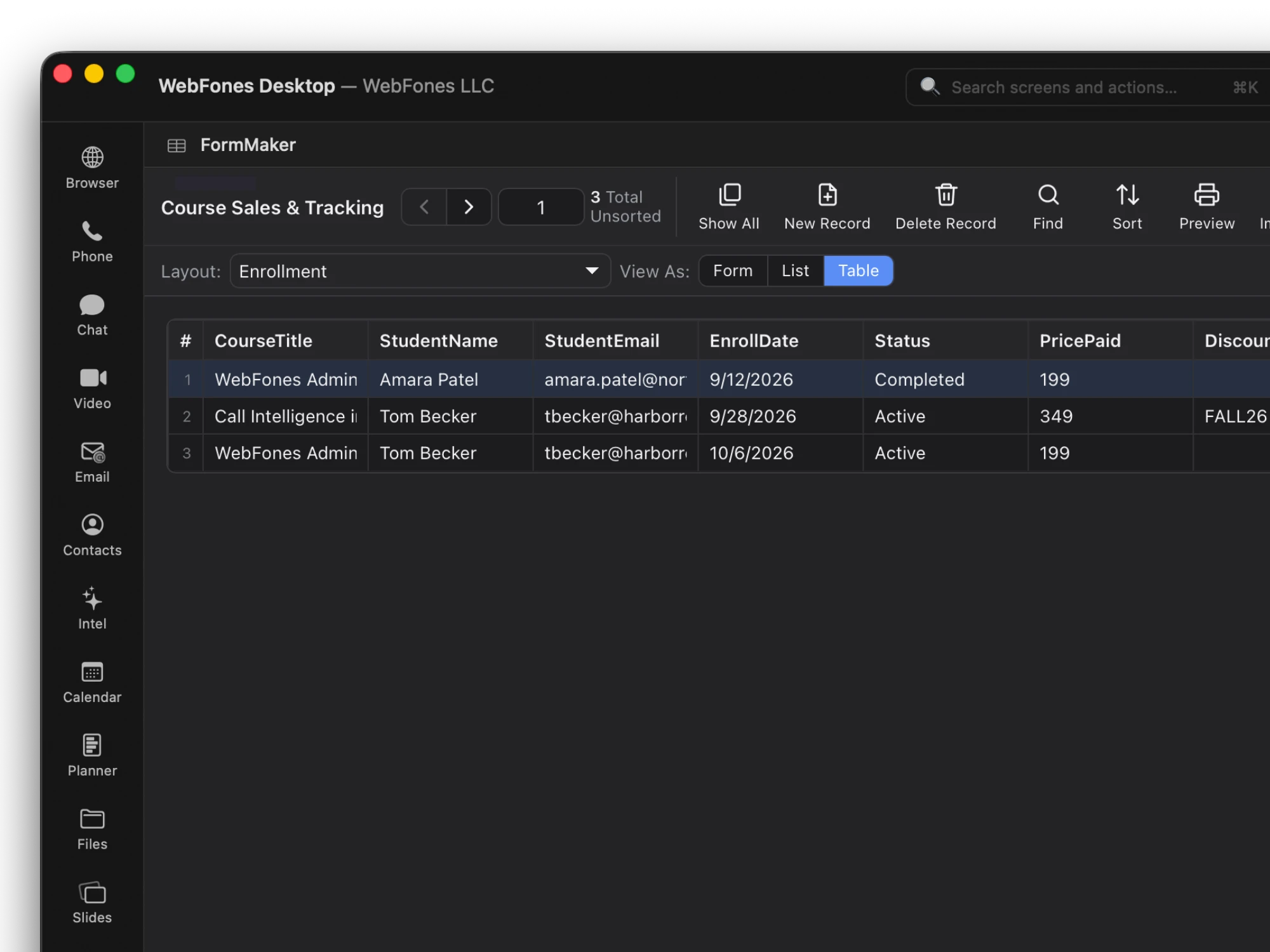The height and width of the screenshot is (952, 1270).
Task: Click the Course Sales & Tracking title
Action: [x=272, y=208]
